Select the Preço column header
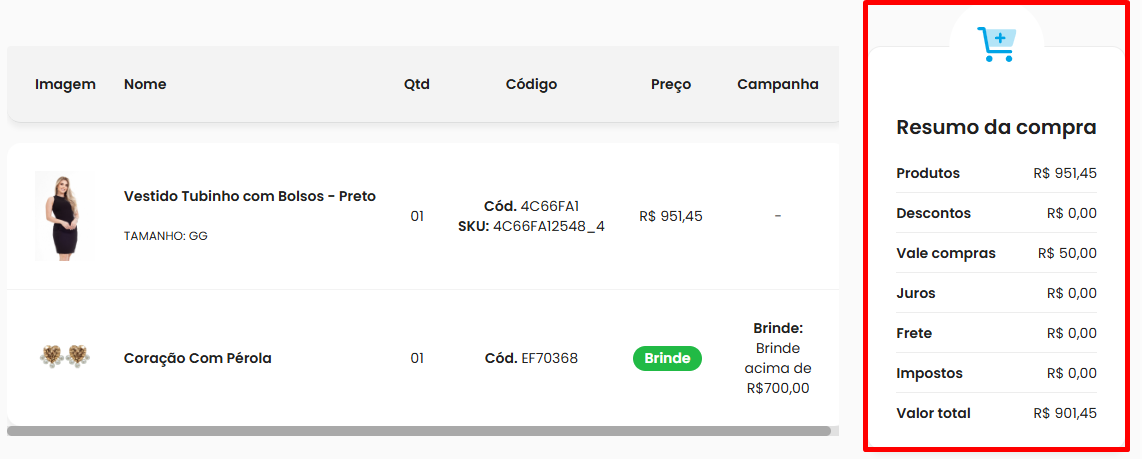This screenshot has width=1142, height=459. (x=671, y=85)
